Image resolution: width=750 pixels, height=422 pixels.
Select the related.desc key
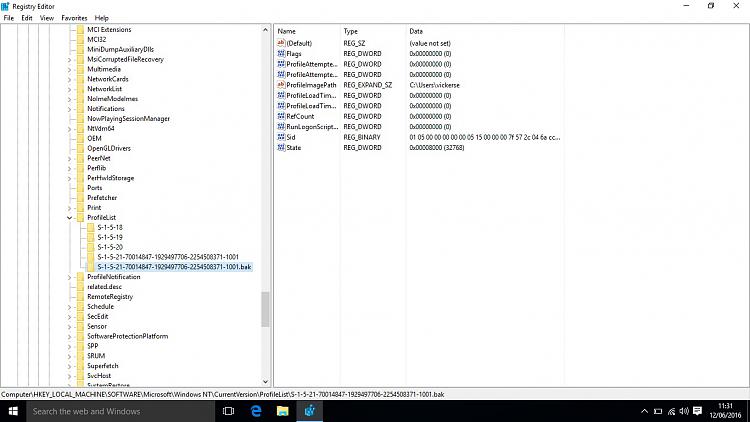pos(104,287)
